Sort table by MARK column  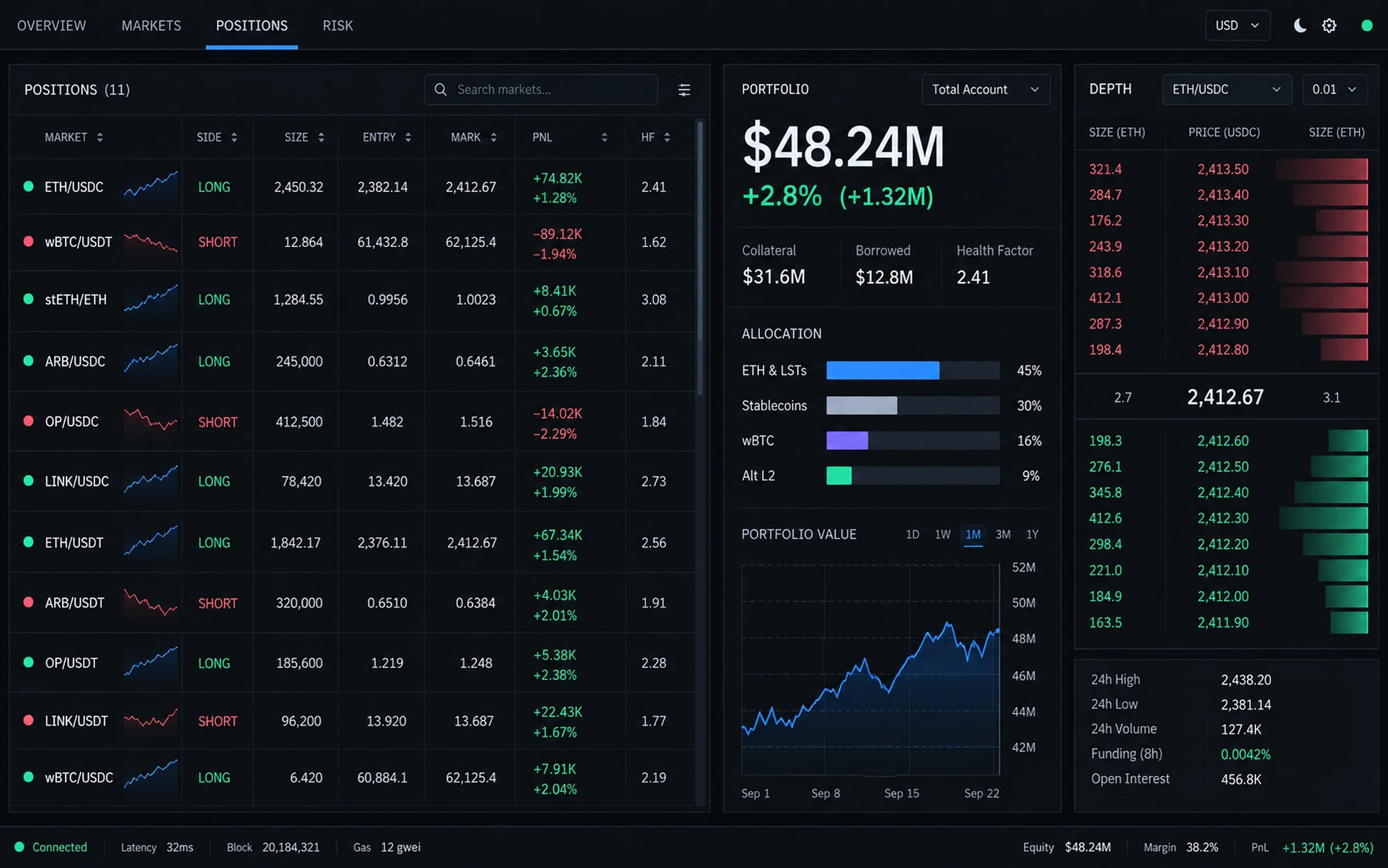(x=474, y=137)
